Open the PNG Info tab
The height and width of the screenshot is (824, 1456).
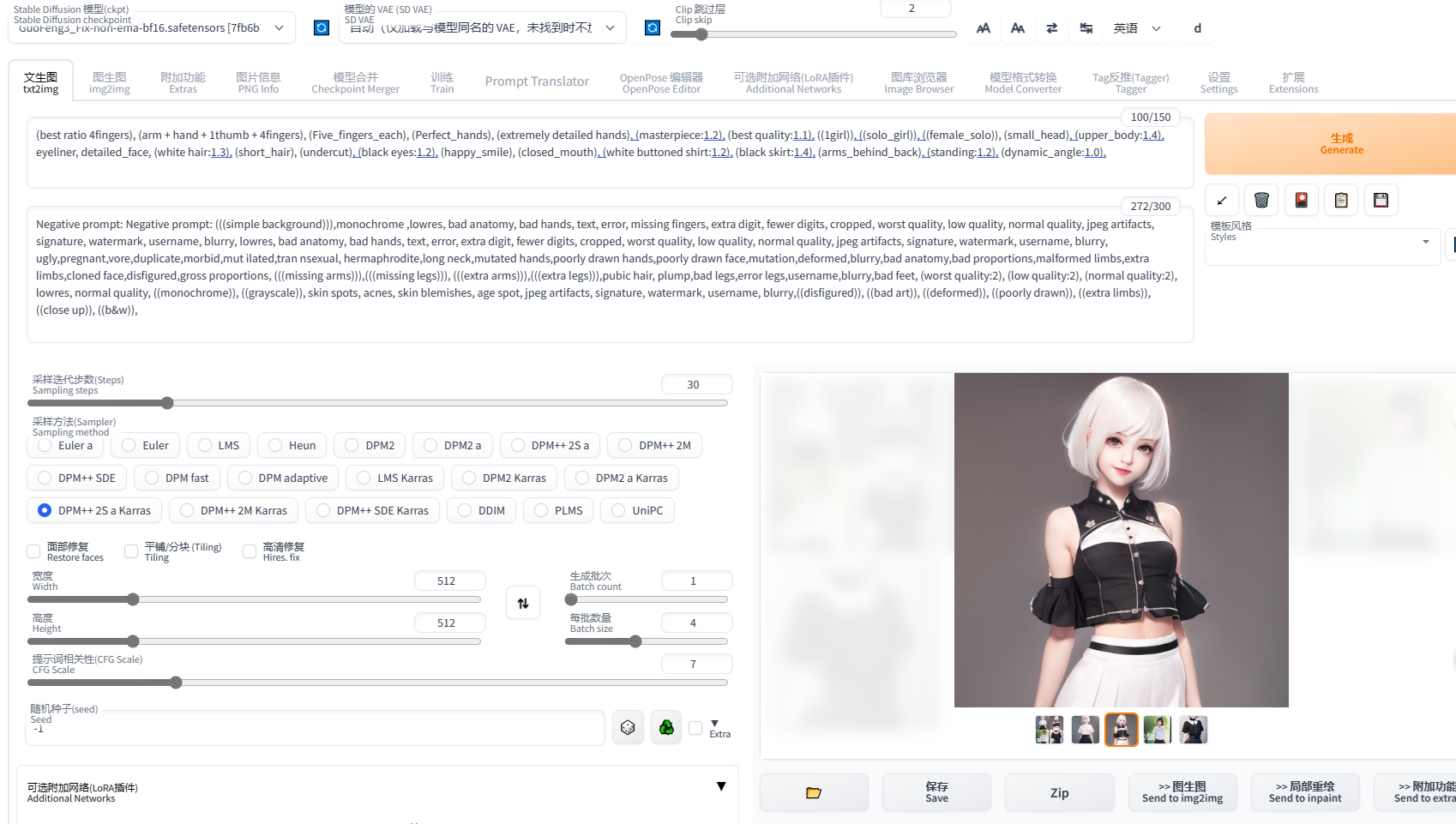click(258, 82)
